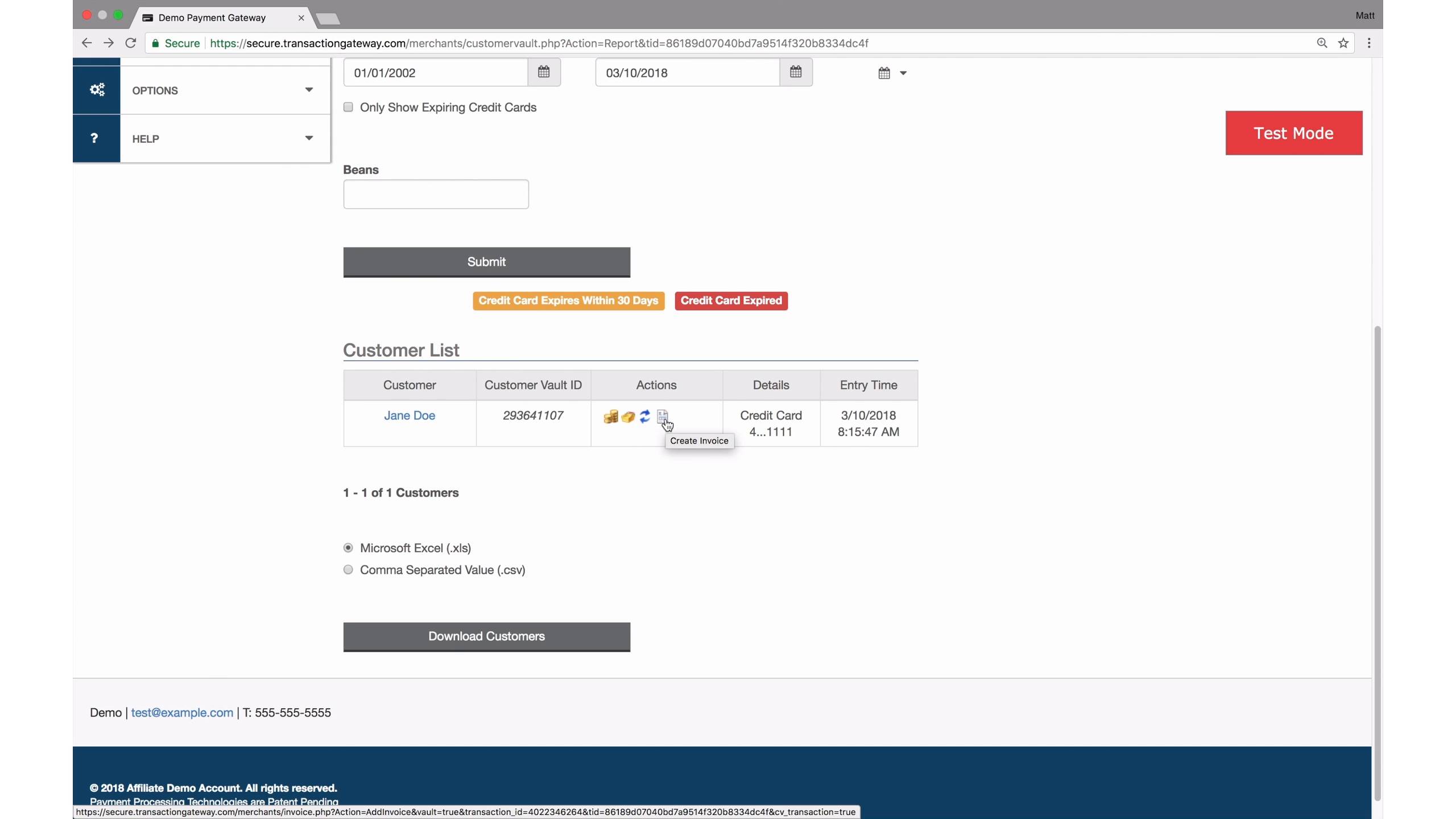
Task: Click the Actions column header
Action: 656,385
